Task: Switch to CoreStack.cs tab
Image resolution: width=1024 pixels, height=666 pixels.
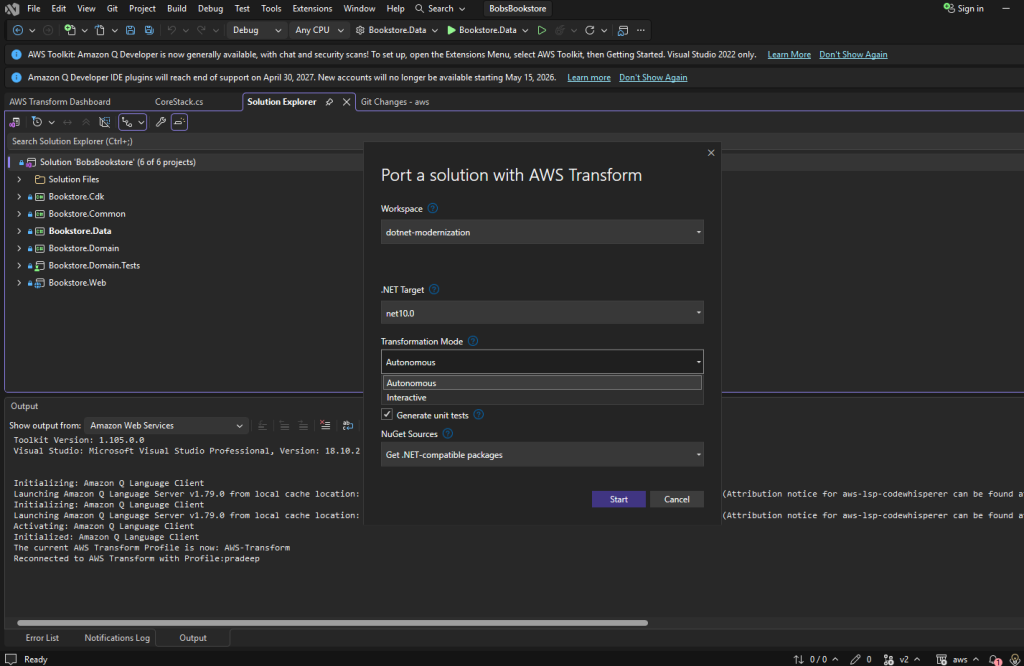Action: (x=179, y=102)
